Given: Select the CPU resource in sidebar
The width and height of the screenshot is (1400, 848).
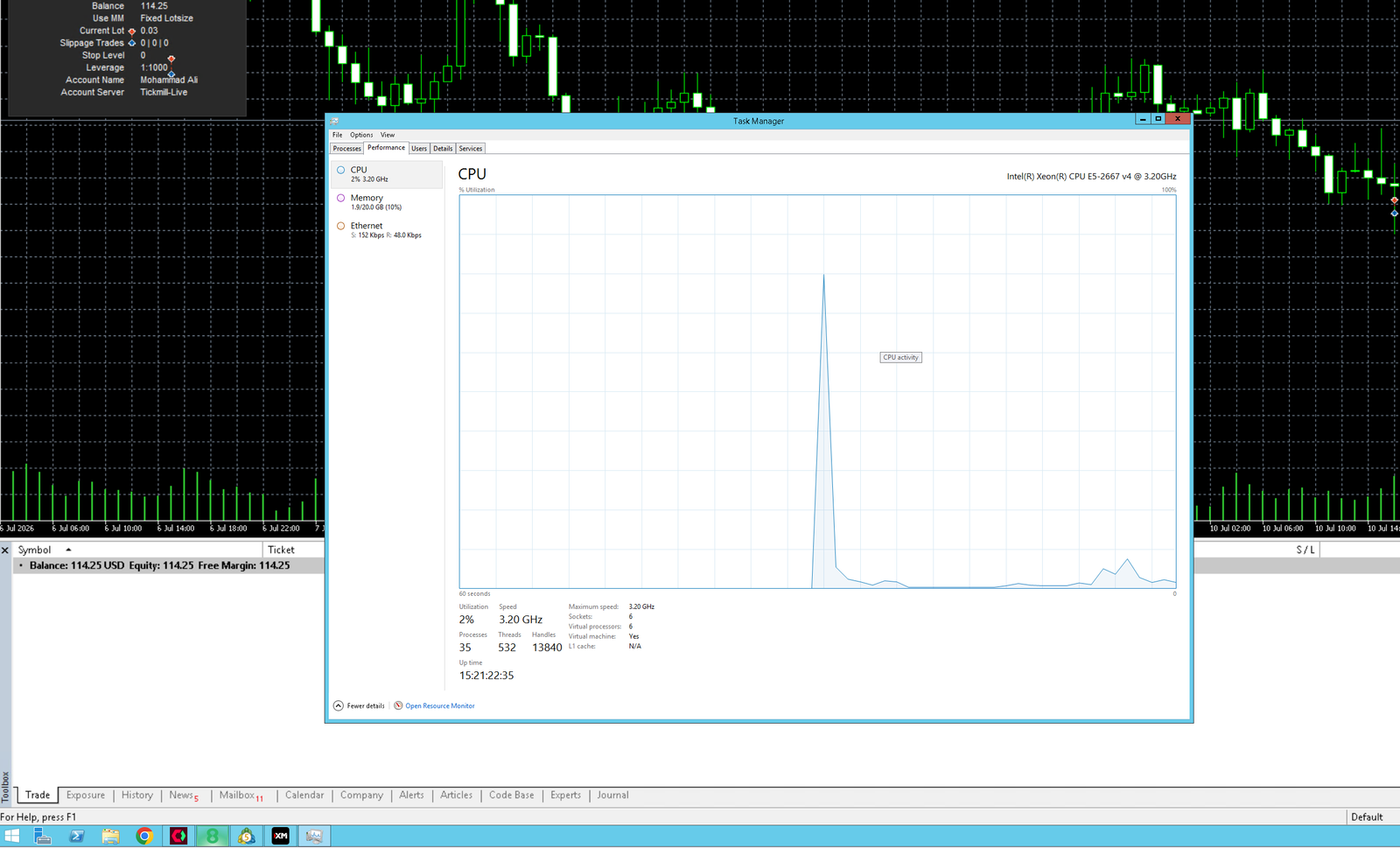Looking at the screenshot, I should 387,174.
